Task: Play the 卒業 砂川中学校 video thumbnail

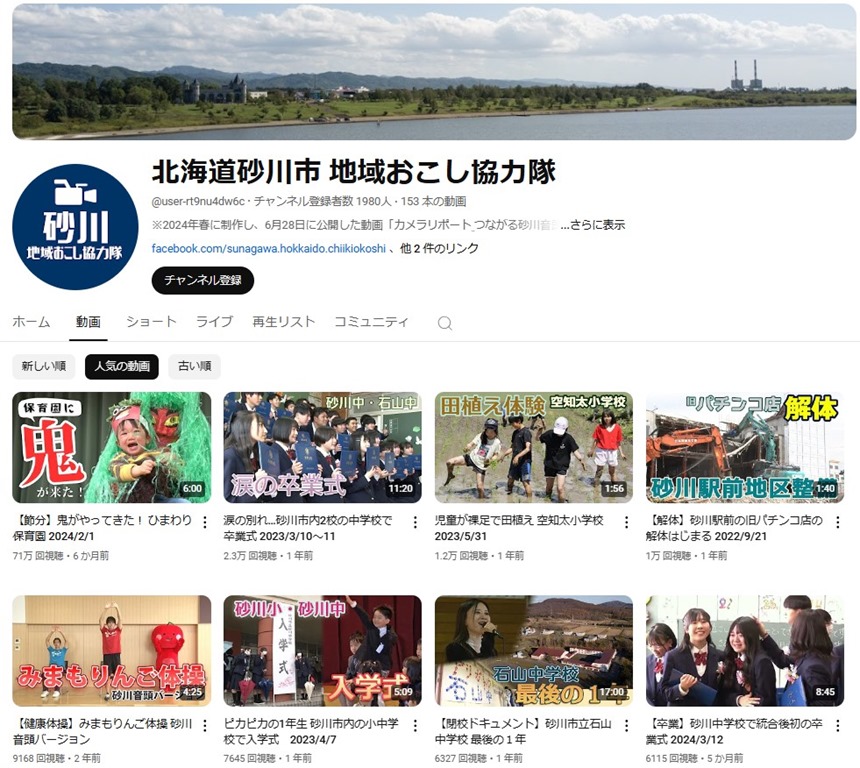Action: [744, 651]
